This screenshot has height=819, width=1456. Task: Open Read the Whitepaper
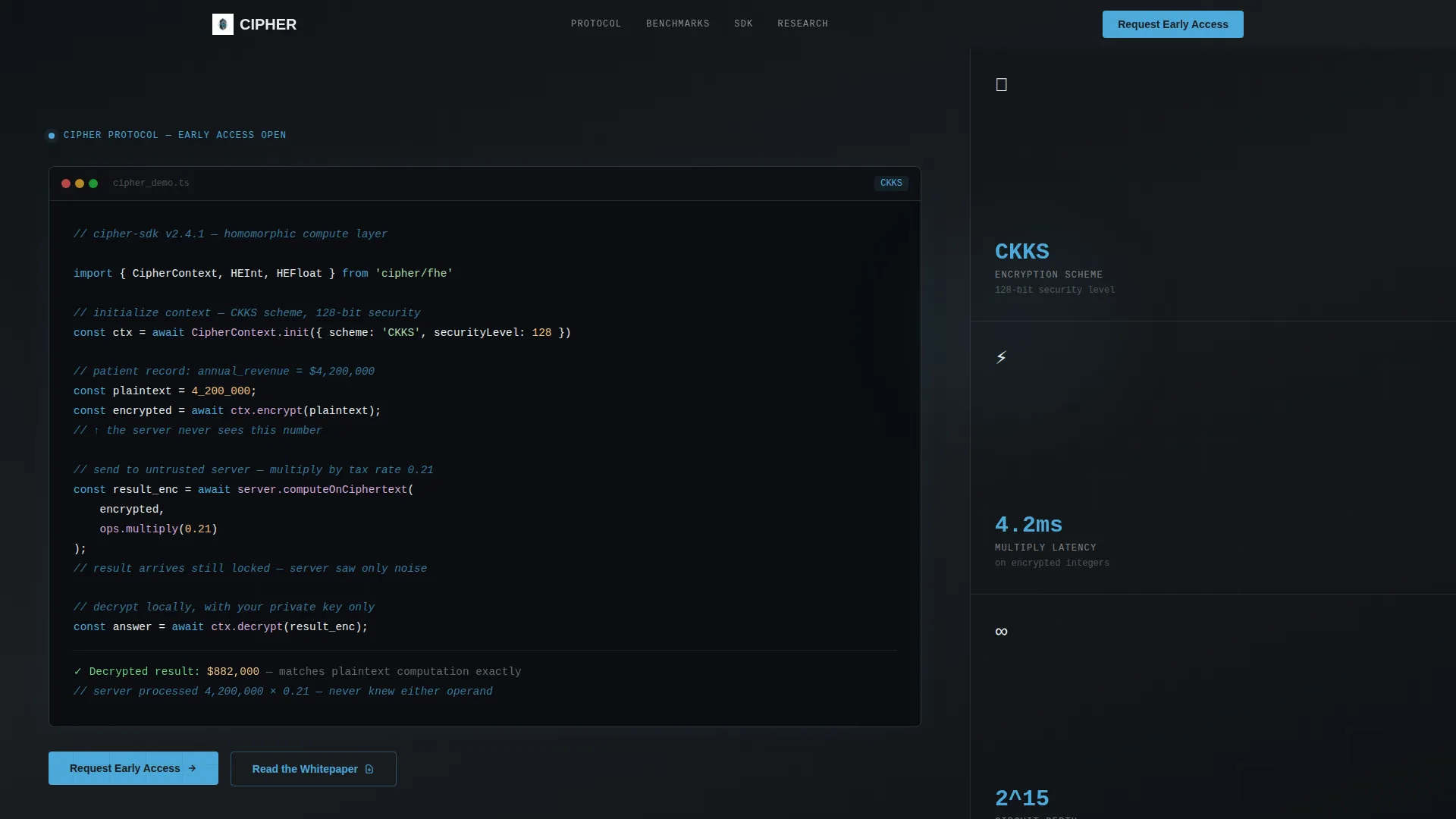[x=313, y=769]
